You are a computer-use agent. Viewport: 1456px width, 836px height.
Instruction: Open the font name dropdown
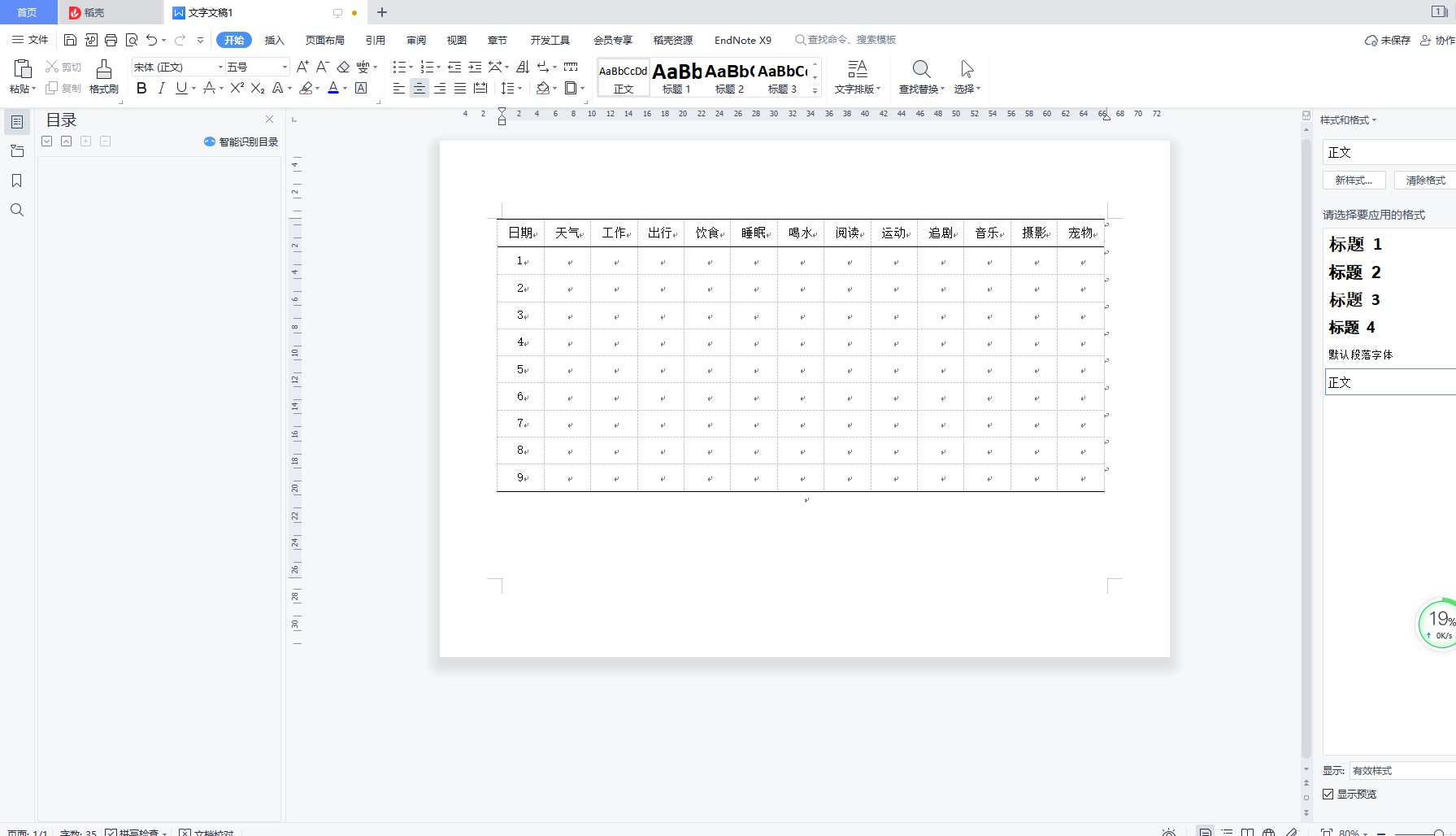pyautogui.click(x=220, y=67)
